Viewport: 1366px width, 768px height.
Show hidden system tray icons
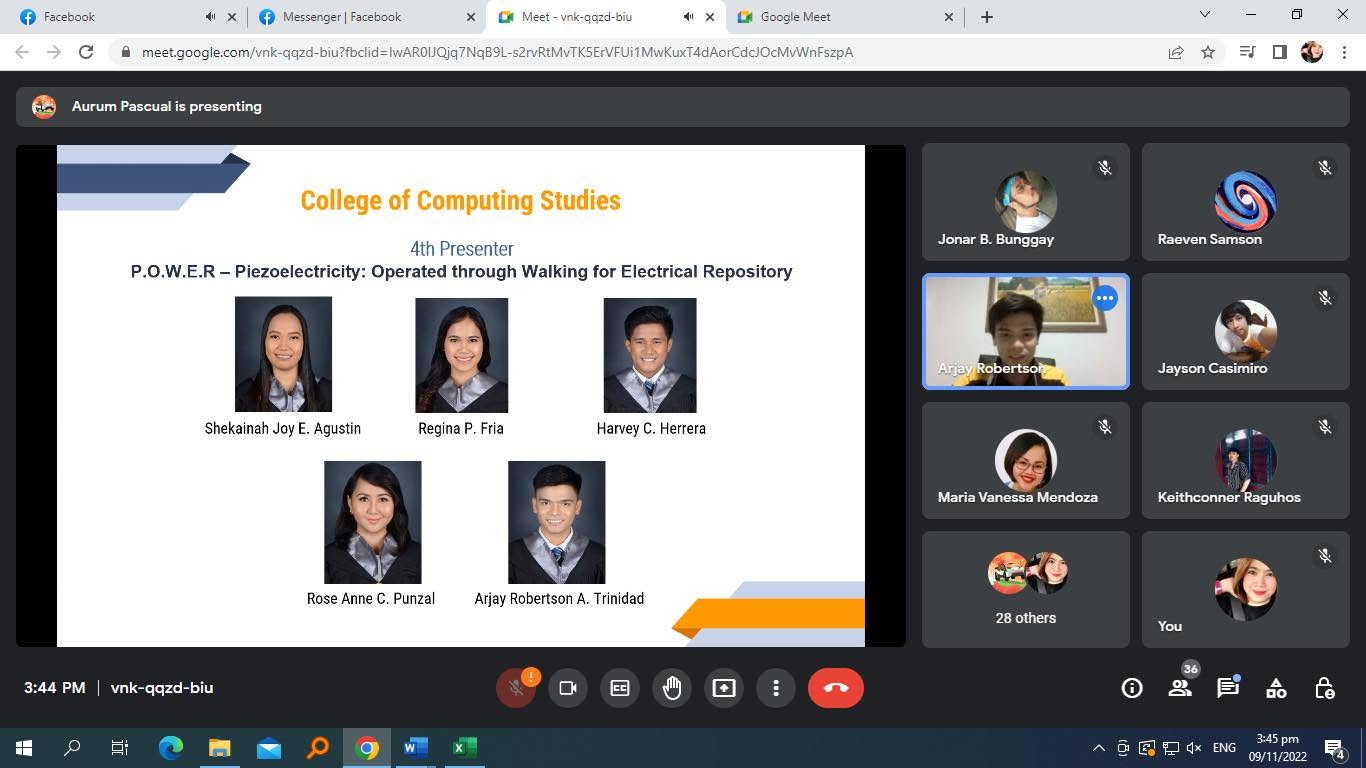1098,748
